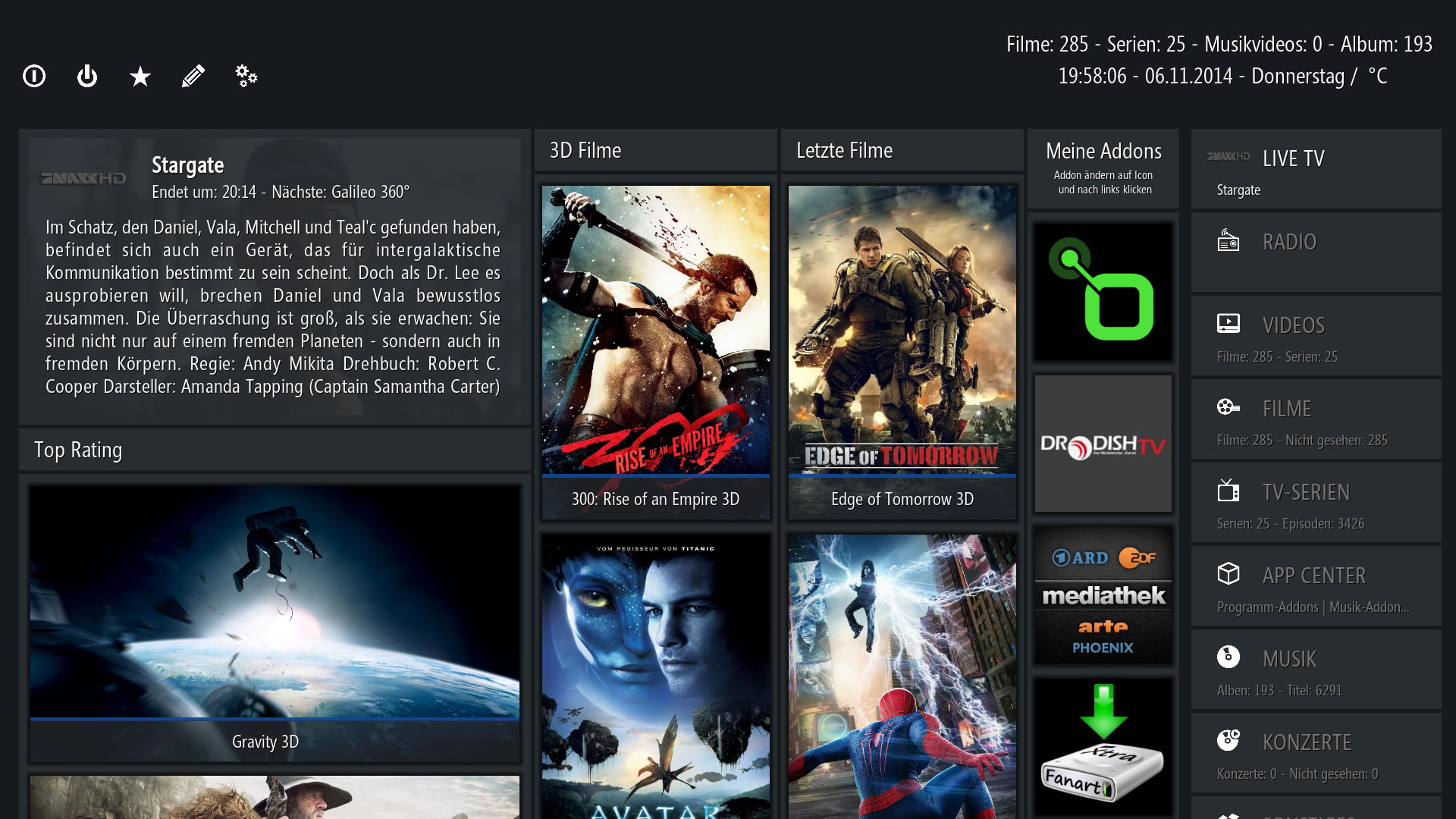Launch the green Zattoo-style addon icon
This screenshot has height=819, width=1456.
tap(1103, 292)
